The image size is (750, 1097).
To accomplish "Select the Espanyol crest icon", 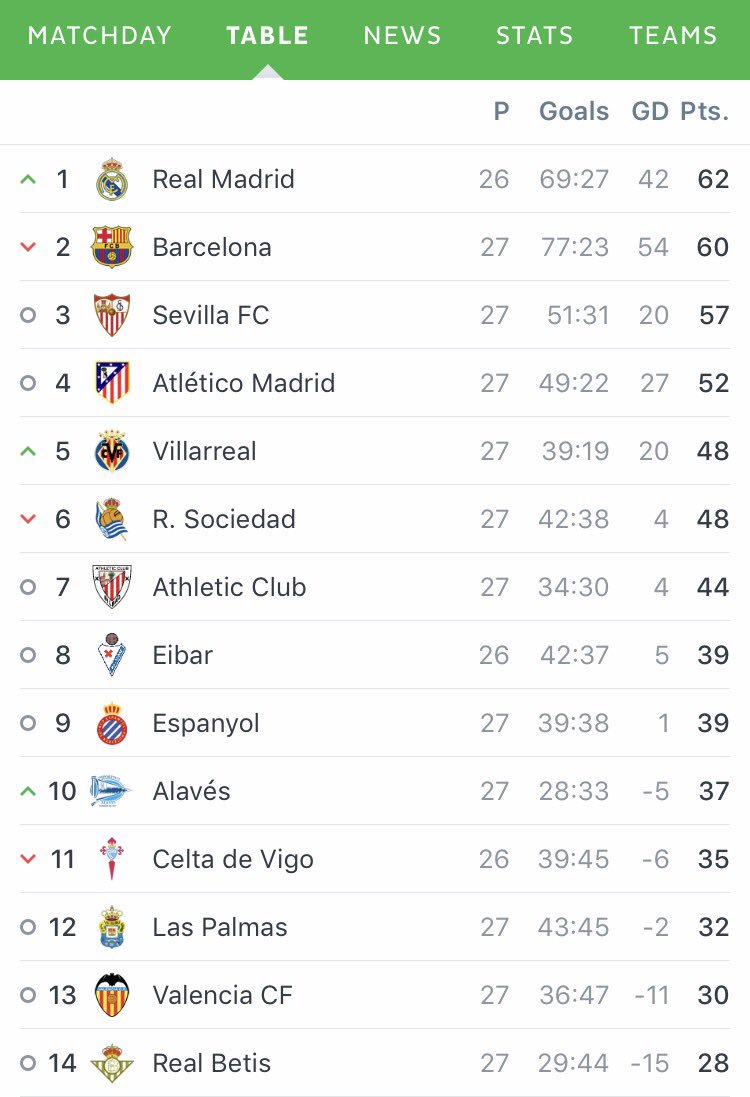I will (112, 723).
